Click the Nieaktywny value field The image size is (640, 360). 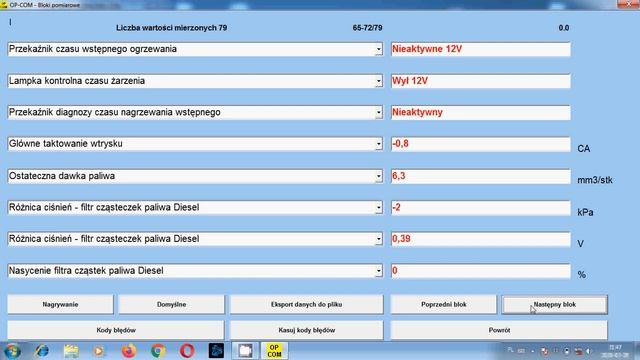point(480,113)
